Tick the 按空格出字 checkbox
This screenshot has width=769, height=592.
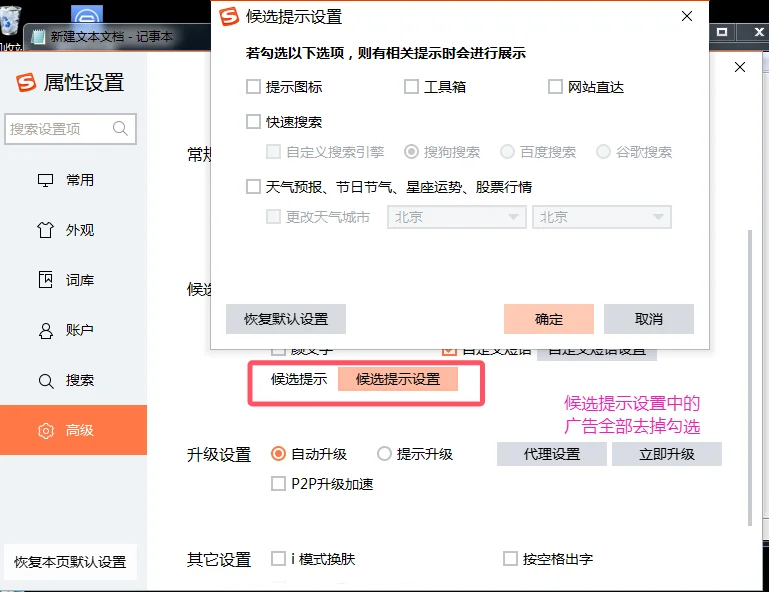tap(510, 559)
